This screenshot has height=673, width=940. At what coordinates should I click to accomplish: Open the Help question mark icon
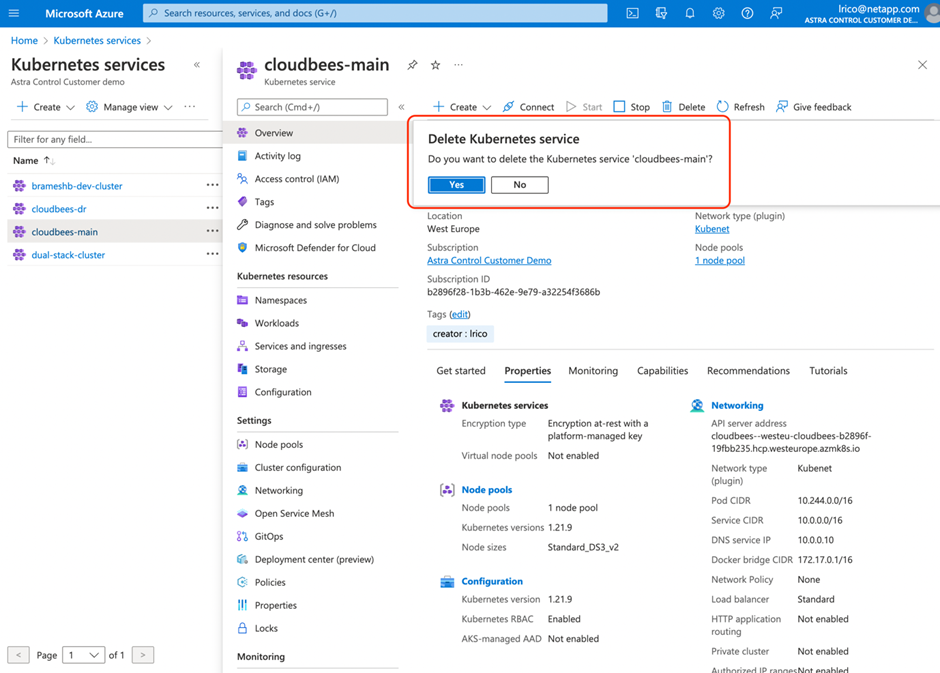pos(748,13)
